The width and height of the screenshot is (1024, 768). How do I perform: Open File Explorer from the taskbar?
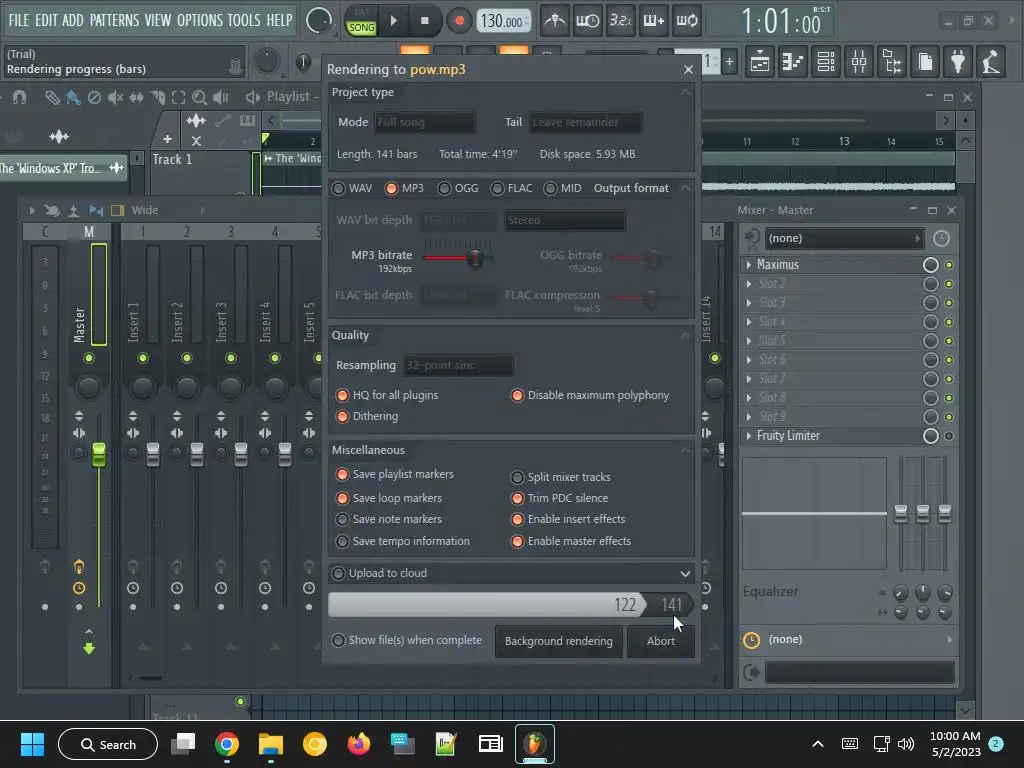pyautogui.click(x=270, y=744)
